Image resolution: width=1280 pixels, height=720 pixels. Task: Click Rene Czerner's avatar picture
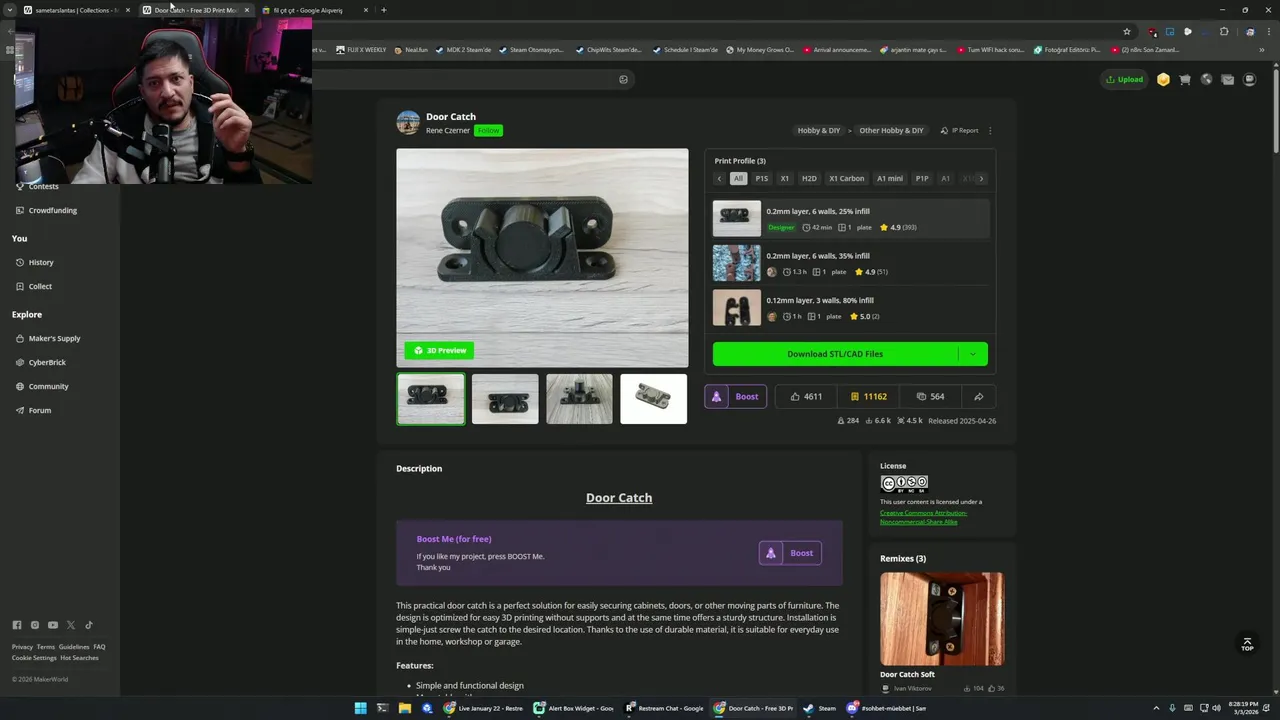click(408, 123)
